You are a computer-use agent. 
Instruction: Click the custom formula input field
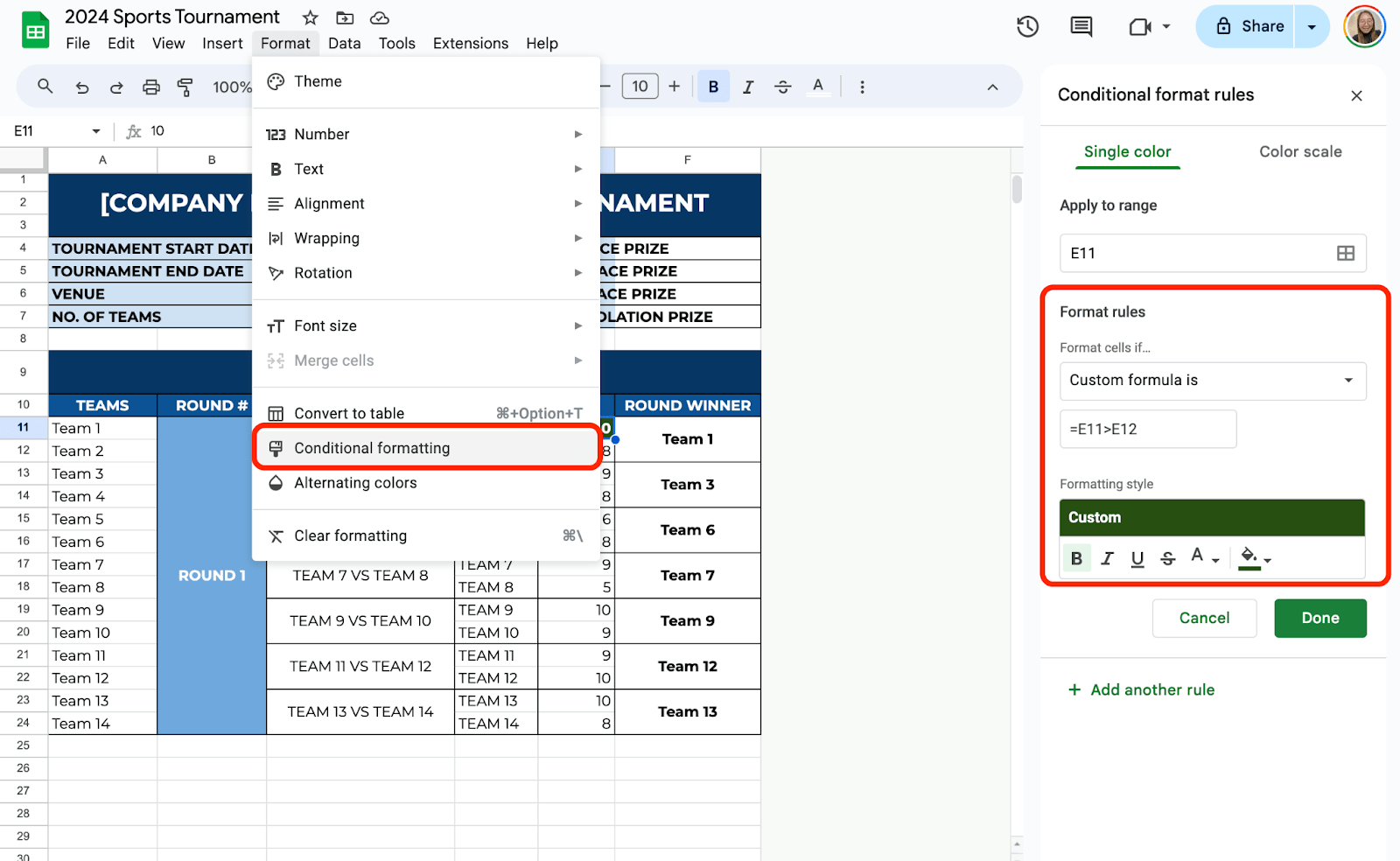tap(1147, 429)
